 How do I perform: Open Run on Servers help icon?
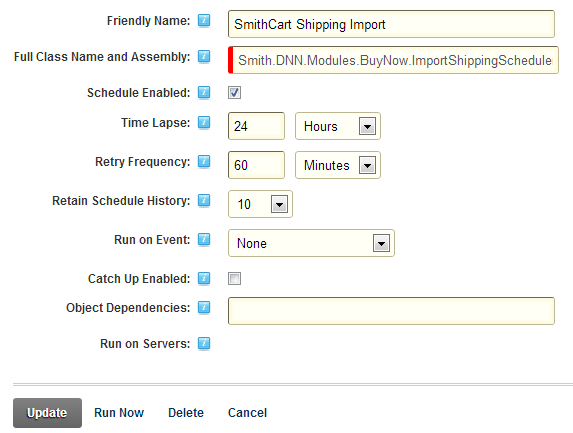204,343
